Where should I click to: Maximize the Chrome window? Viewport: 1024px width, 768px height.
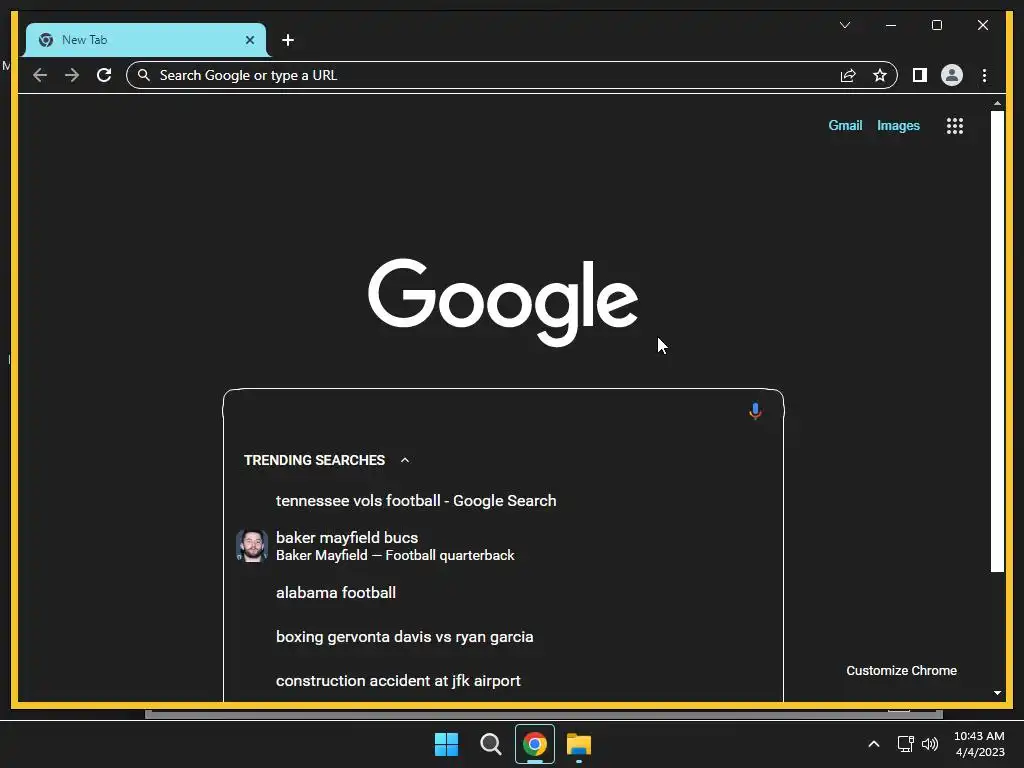[x=936, y=25]
